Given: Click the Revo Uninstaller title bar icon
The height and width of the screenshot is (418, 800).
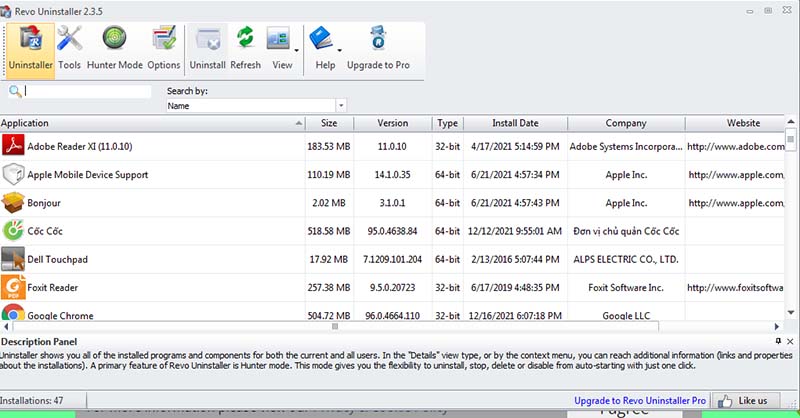Looking at the screenshot, I should pos(6,11).
